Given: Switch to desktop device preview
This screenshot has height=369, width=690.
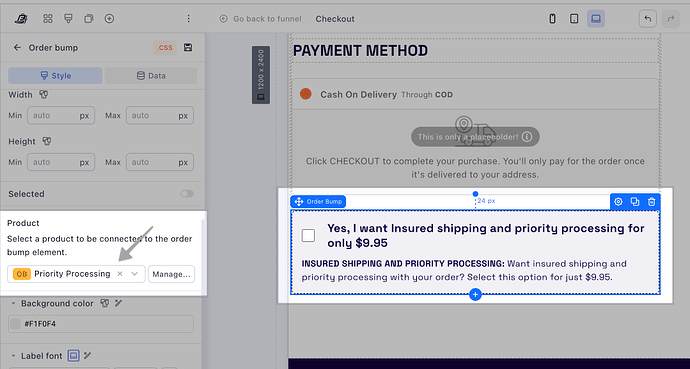Looking at the screenshot, I should (596, 18).
